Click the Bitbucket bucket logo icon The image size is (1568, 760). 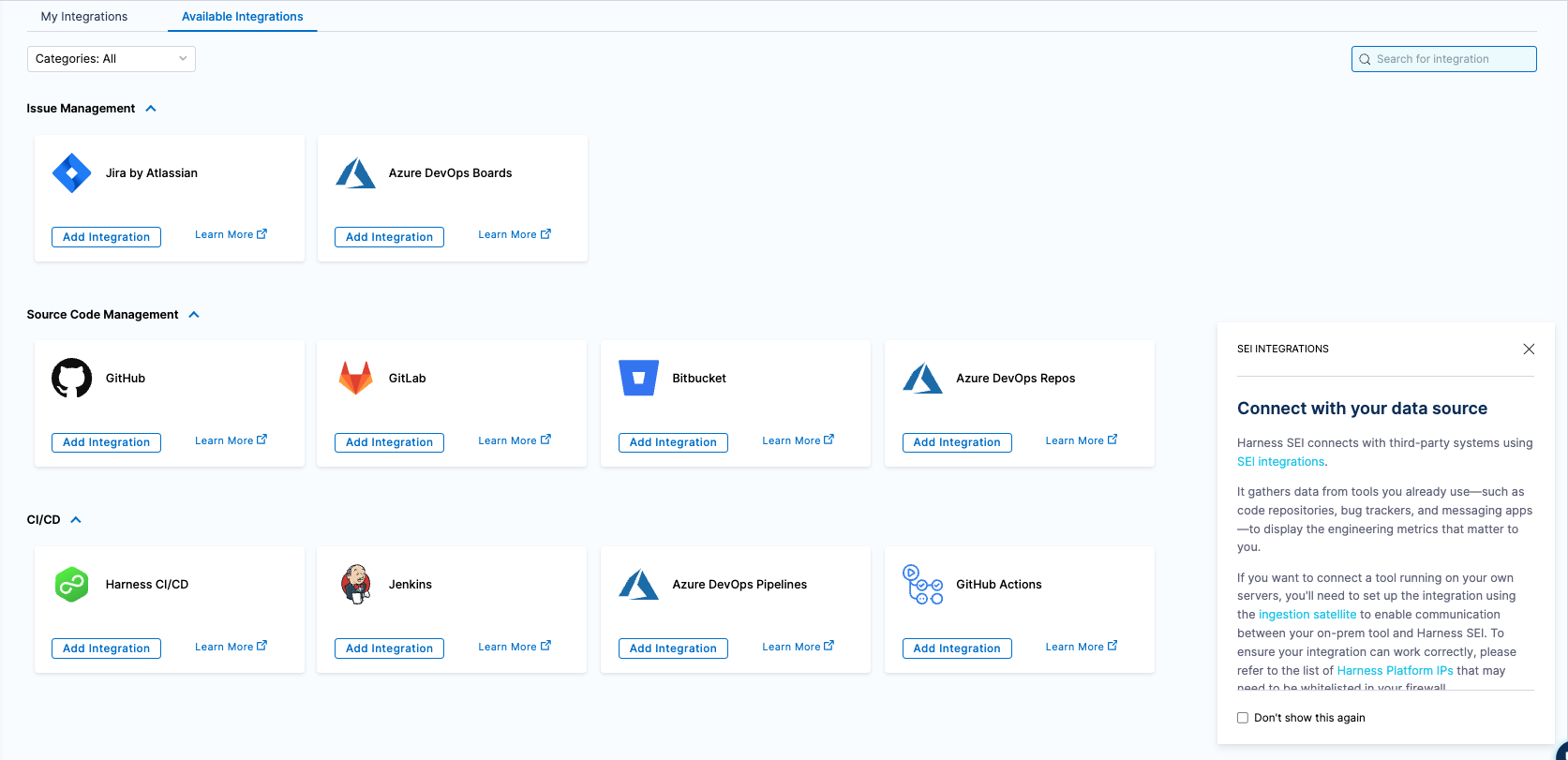(x=639, y=379)
